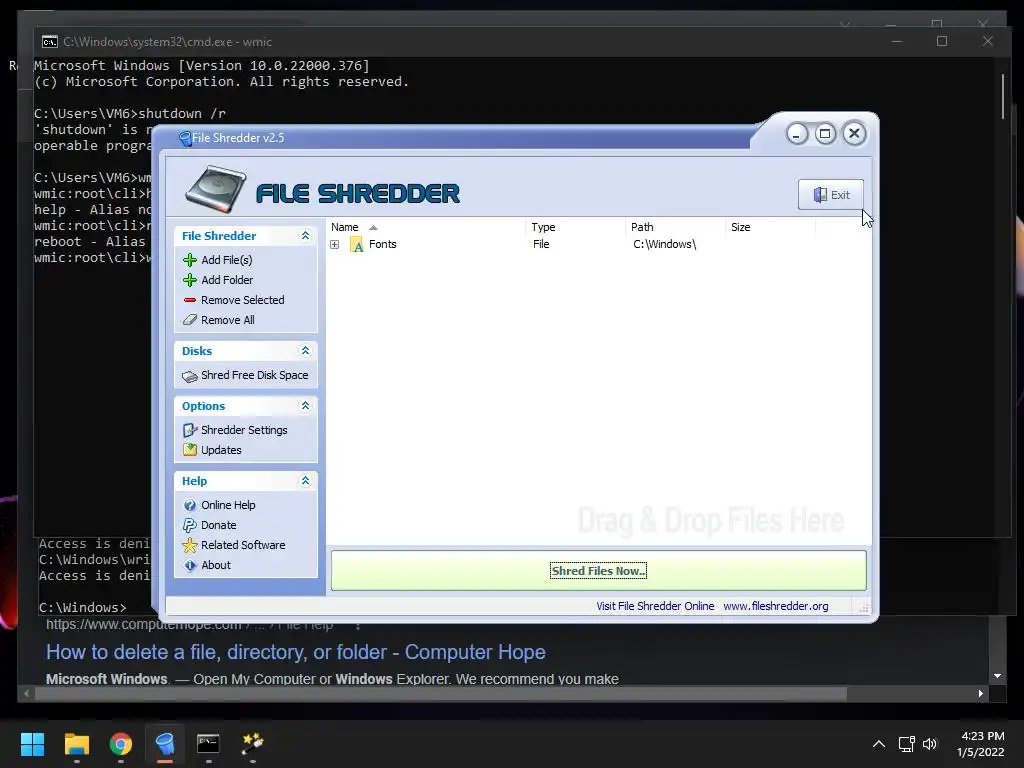Click the Online Help question mark icon
Viewport: 1024px width, 768px height.
pyautogui.click(x=190, y=505)
